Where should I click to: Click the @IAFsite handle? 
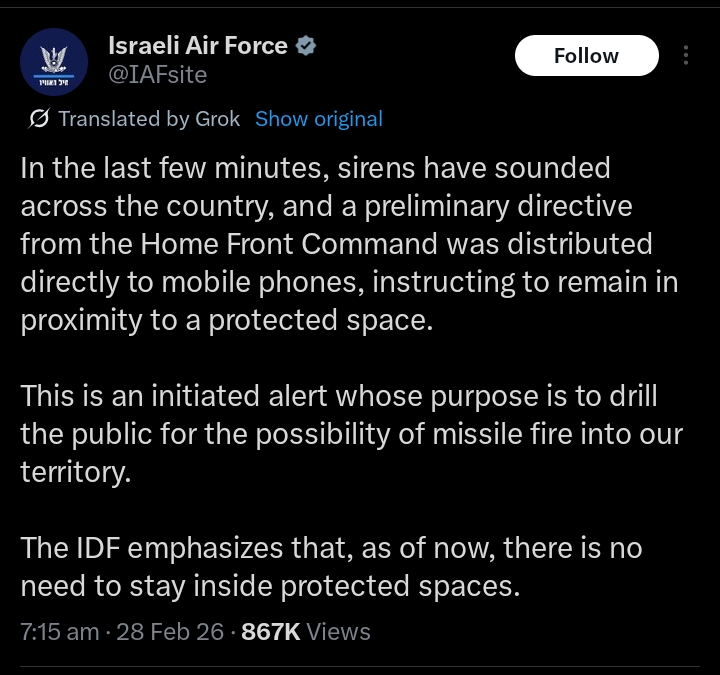tap(157, 73)
